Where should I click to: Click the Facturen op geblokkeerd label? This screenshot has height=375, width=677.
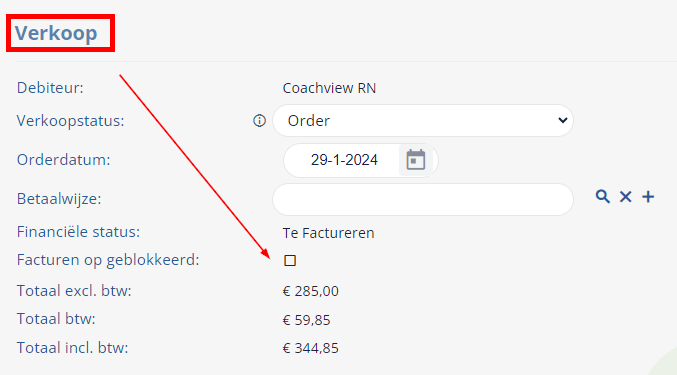(108, 260)
